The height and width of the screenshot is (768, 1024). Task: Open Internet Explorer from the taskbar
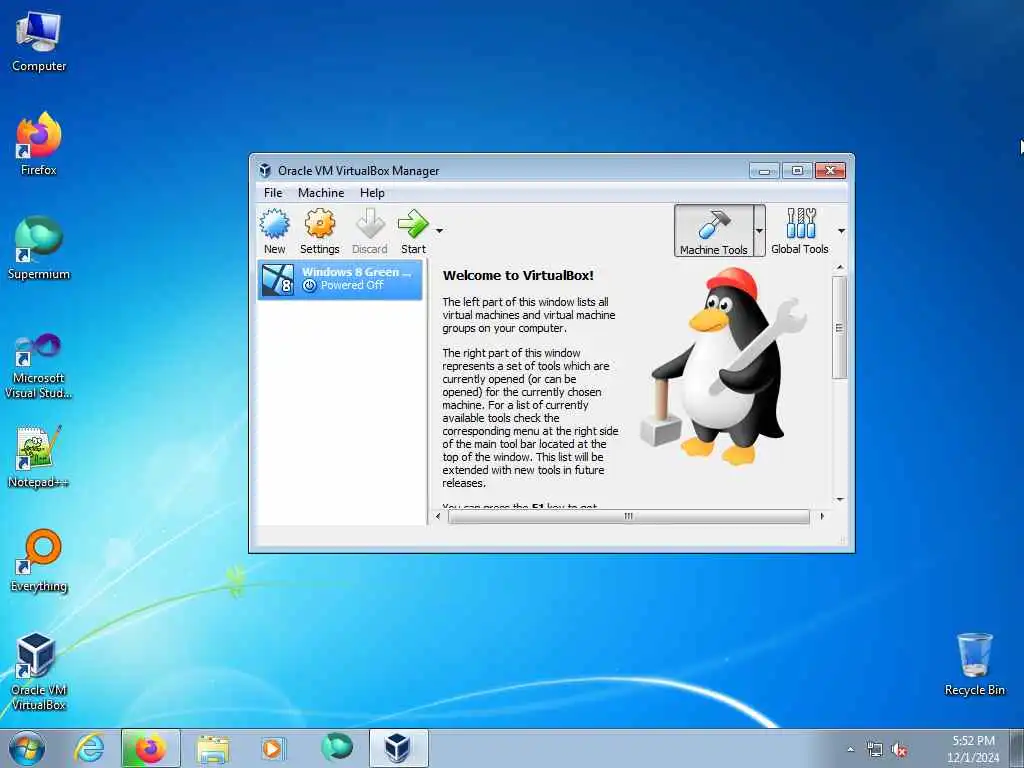point(89,748)
